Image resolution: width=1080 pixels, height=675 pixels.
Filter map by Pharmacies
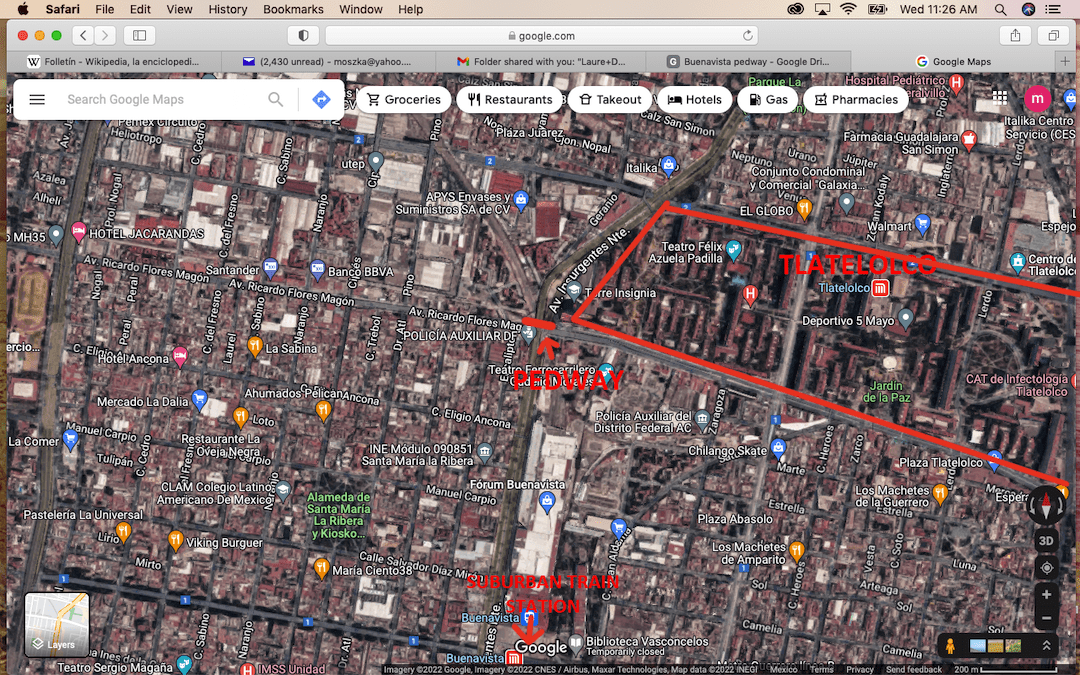pos(856,100)
